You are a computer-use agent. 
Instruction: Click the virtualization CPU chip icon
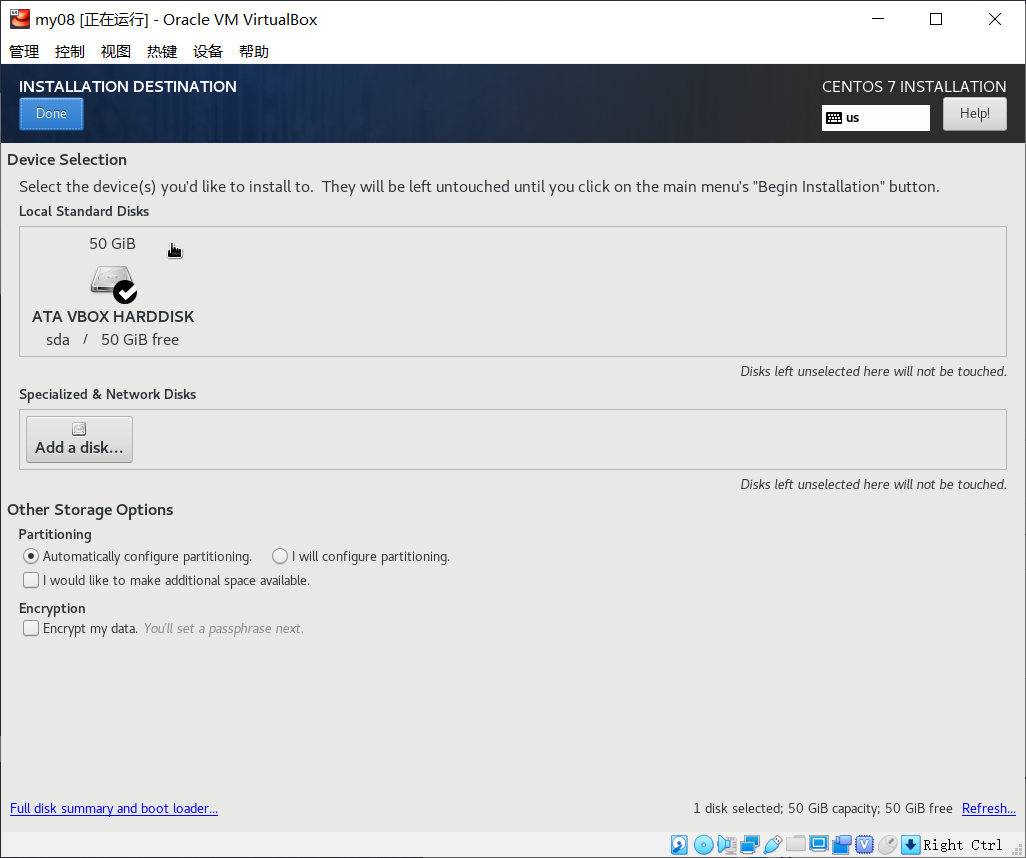point(864,844)
